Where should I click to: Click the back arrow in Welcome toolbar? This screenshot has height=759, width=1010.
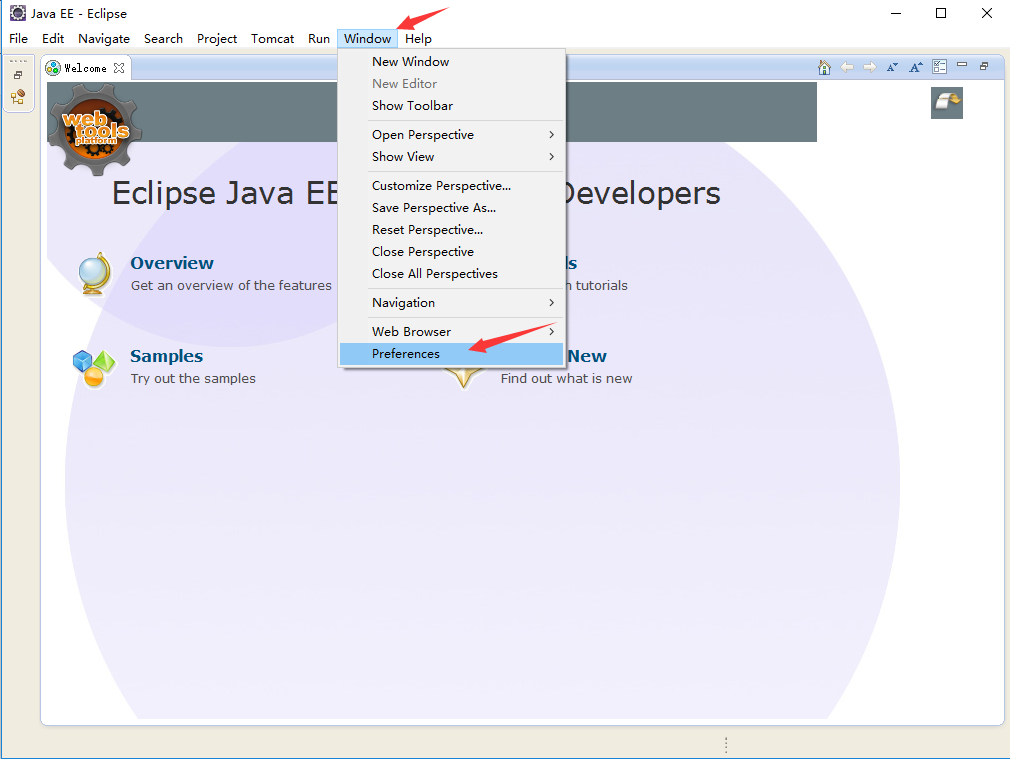847,67
